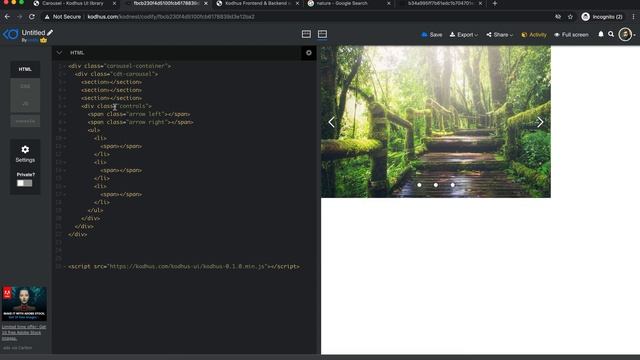Save the project
Image resolution: width=640 pixels, height=360 pixels.
pos(431,35)
